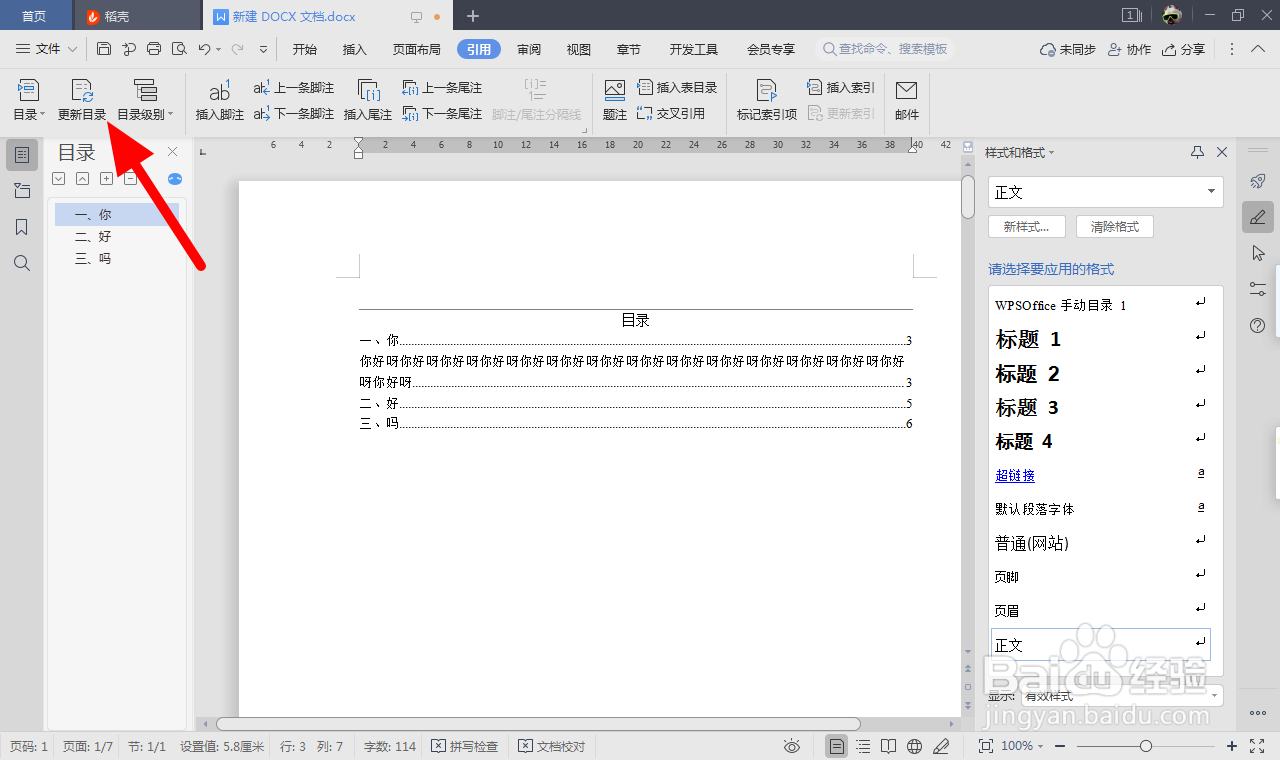Screen dimensions: 1280x760
Task: Expand quick access toolbar customize arrow
Action: 264,49
